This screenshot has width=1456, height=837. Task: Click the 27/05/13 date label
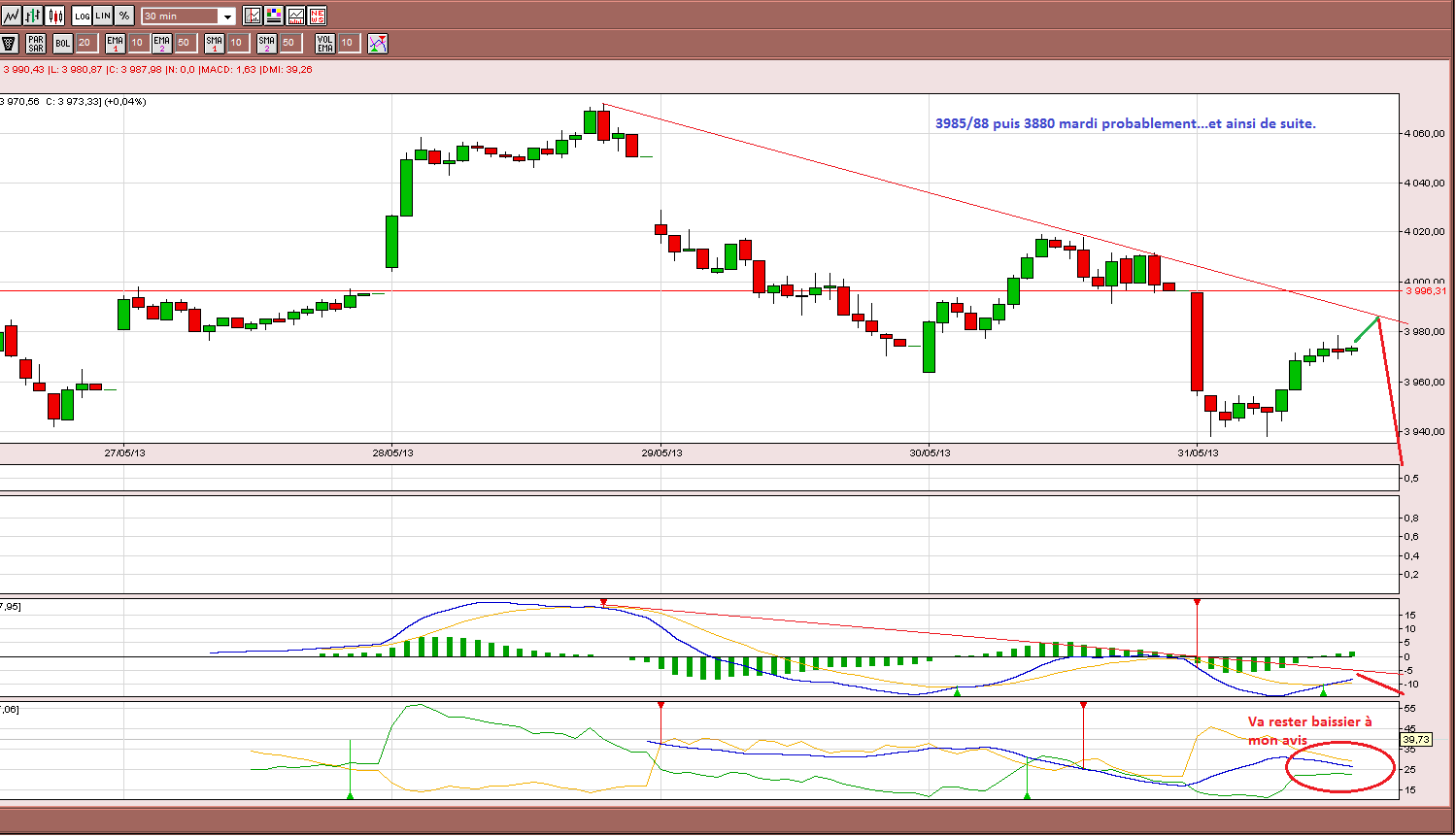[124, 452]
